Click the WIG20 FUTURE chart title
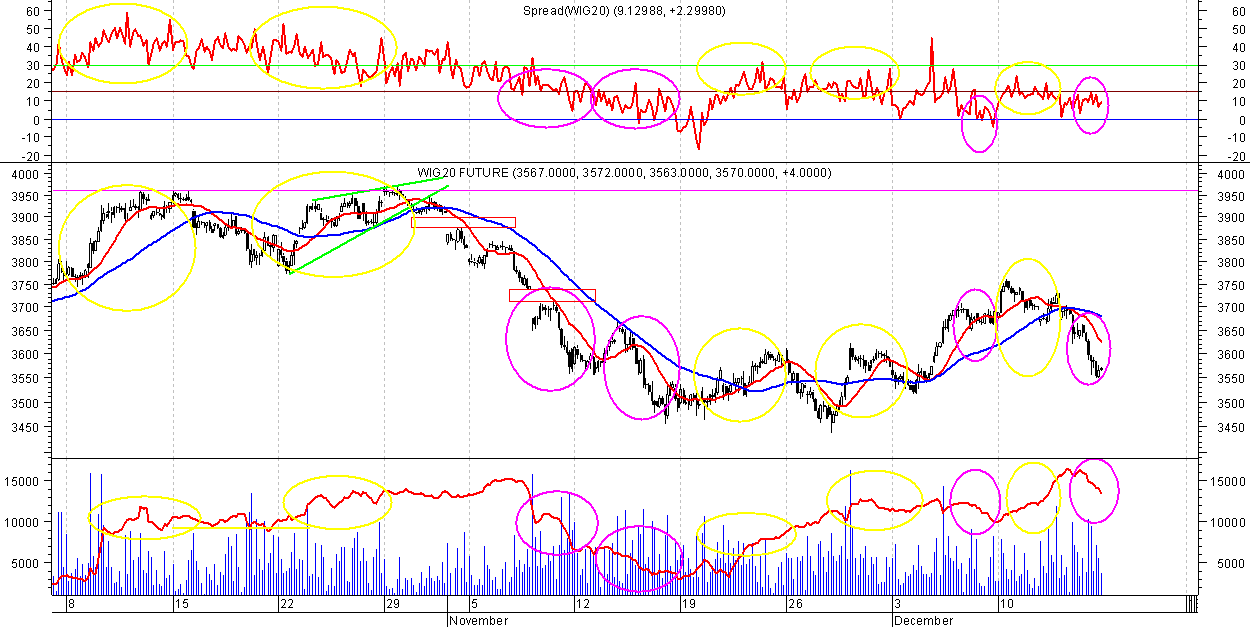 [624, 173]
